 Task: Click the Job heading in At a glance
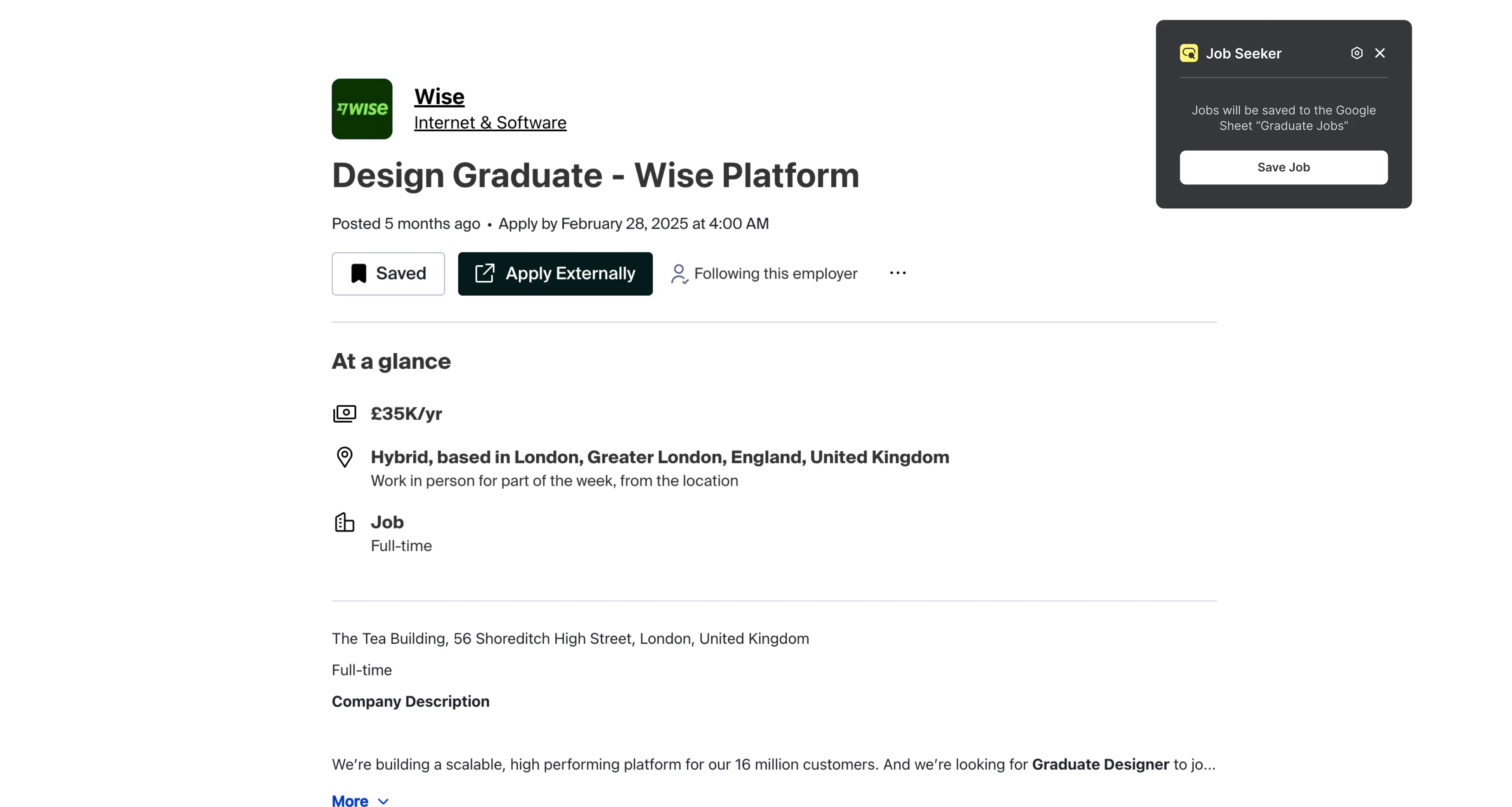(x=387, y=522)
